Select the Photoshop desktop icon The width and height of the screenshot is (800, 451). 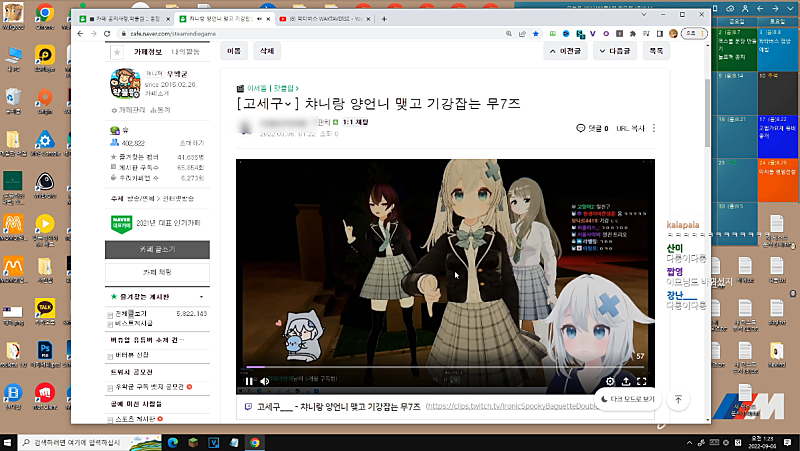pyautogui.click(x=45, y=354)
